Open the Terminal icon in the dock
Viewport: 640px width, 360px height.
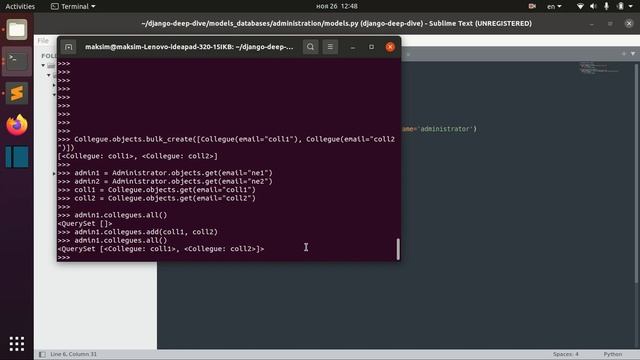coord(17,61)
